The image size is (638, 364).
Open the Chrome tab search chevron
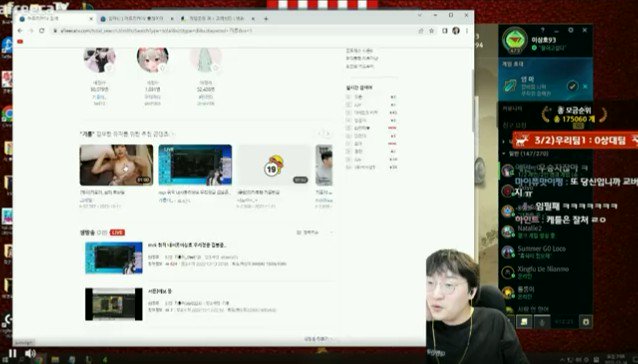click(x=420, y=15)
